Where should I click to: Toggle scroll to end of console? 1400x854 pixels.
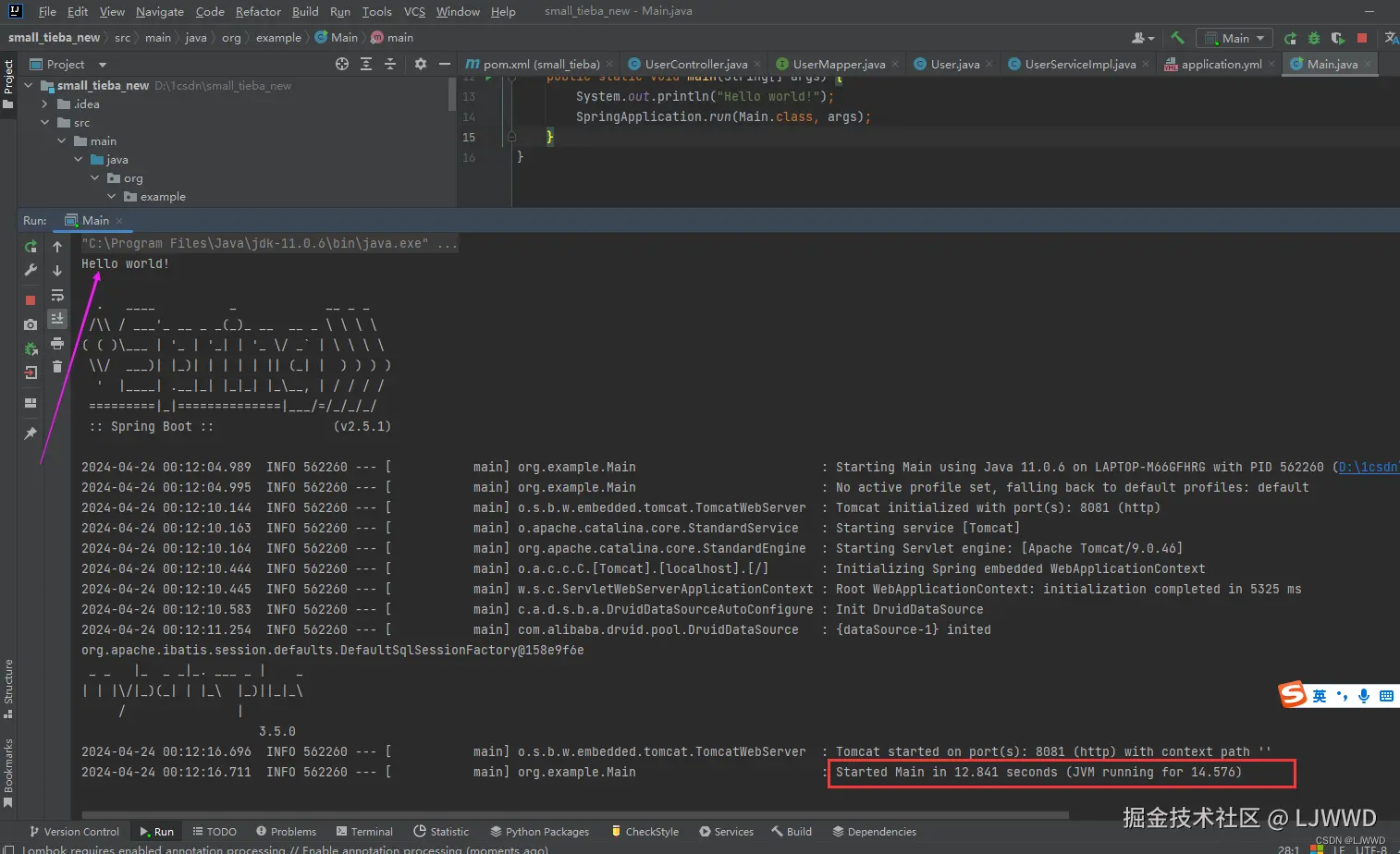pyautogui.click(x=57, y=319)
